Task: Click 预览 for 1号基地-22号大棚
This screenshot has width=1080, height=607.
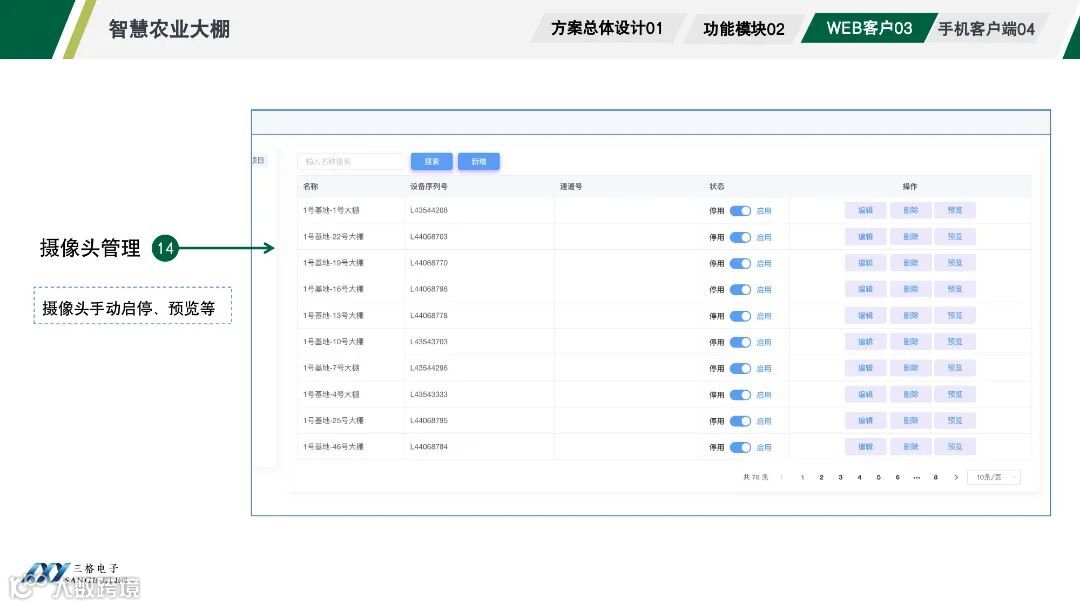Action: 955,236
